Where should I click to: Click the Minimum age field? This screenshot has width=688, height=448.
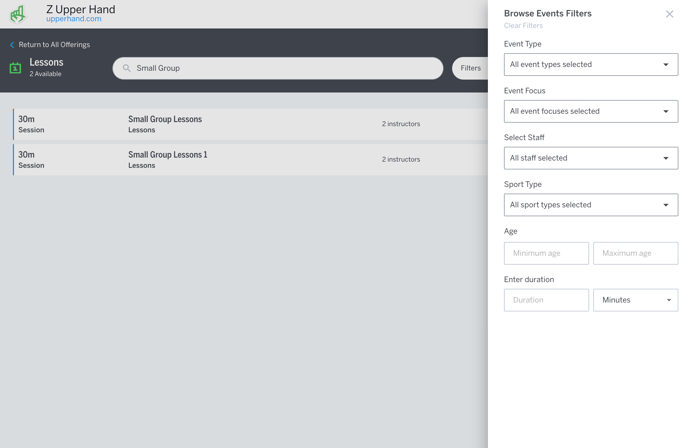point(546,253)
